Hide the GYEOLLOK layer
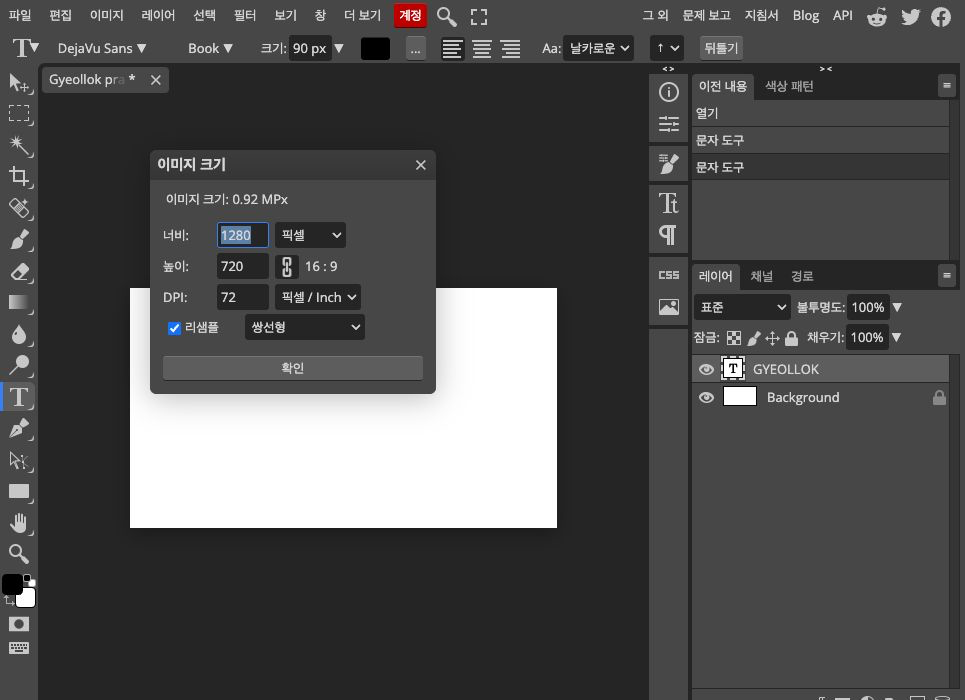The width and height of the screenshot is (965, 700). (706, 369)
